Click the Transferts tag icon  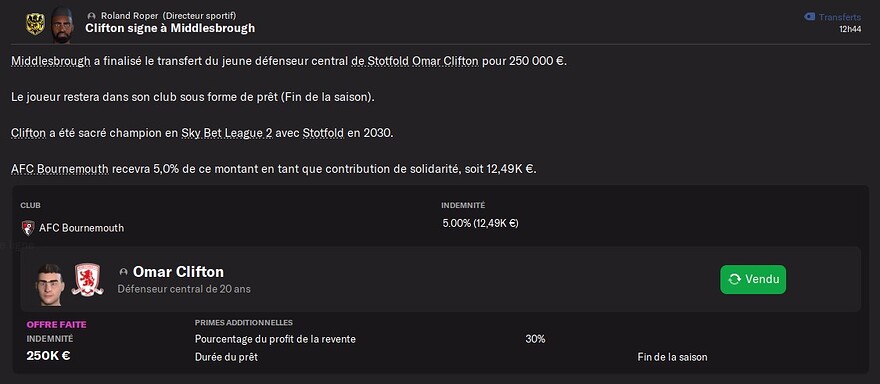click(x=809, y=17)
